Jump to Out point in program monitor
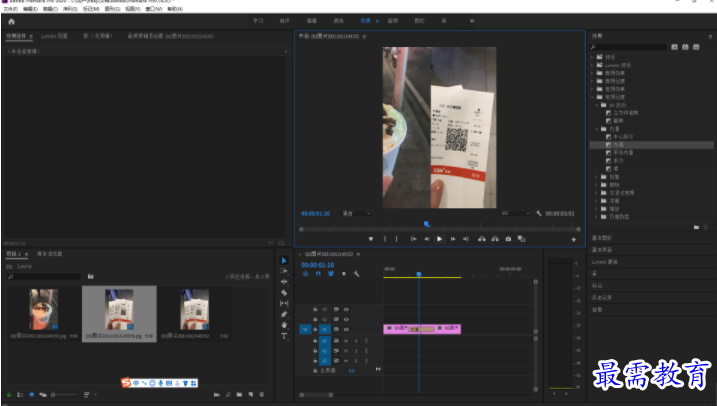 click(466, 239)
